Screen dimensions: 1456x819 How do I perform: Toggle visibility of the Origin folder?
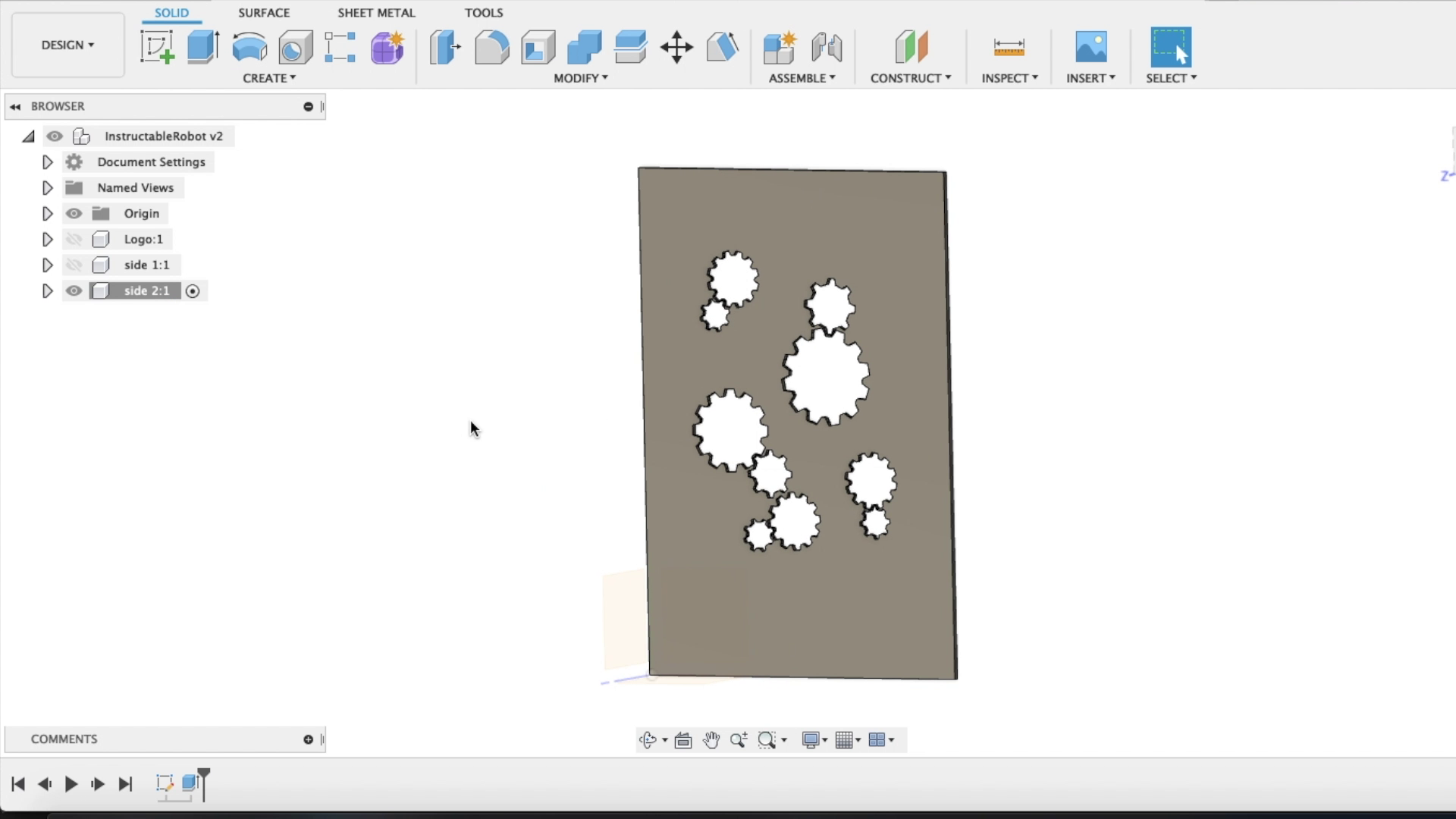(74, 213)
